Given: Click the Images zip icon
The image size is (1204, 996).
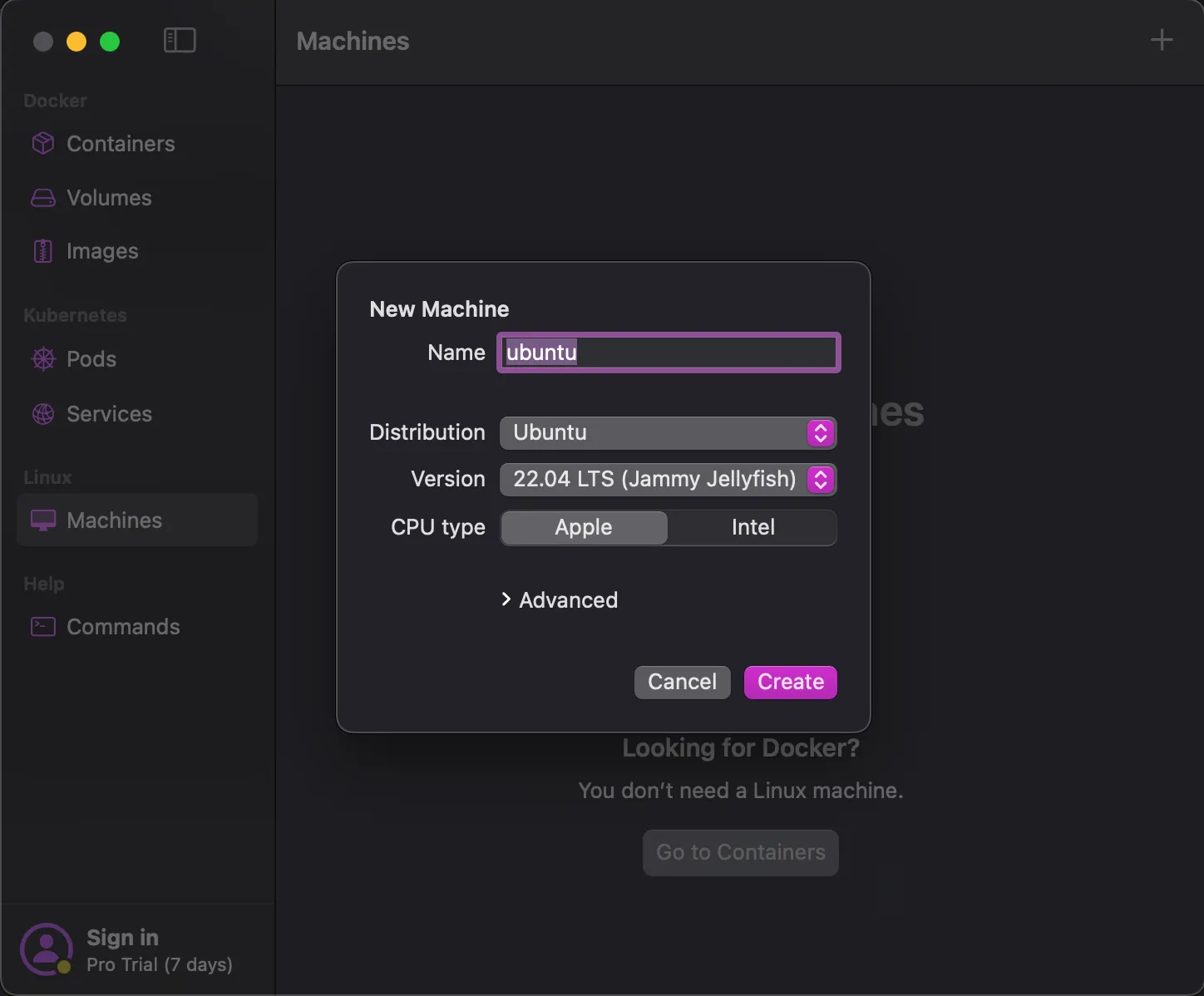Looking at the screenshot, I should (x=43, y=251).
